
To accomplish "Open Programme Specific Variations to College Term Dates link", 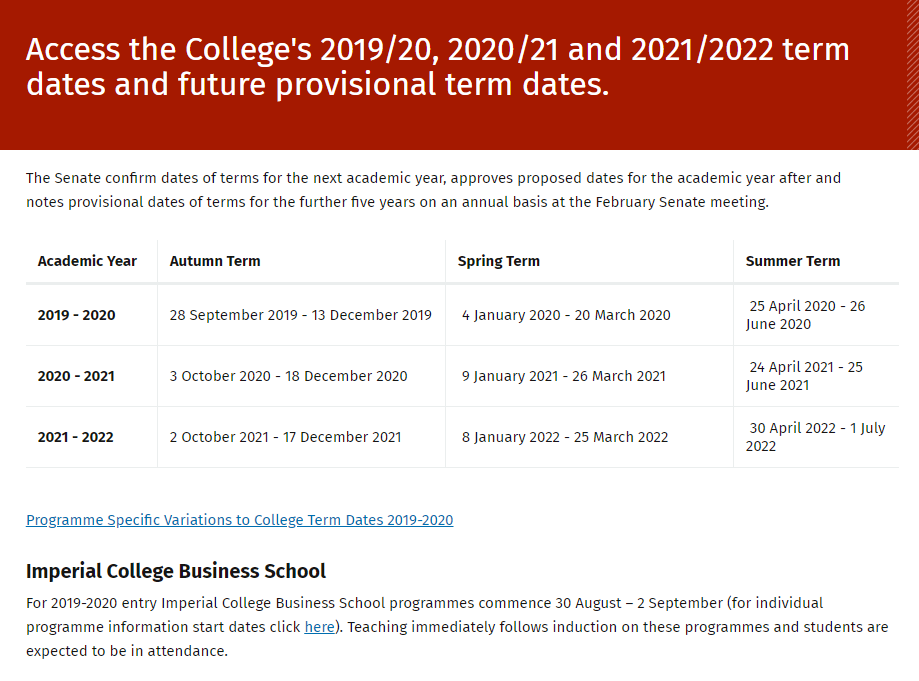I will coord(239,520).
